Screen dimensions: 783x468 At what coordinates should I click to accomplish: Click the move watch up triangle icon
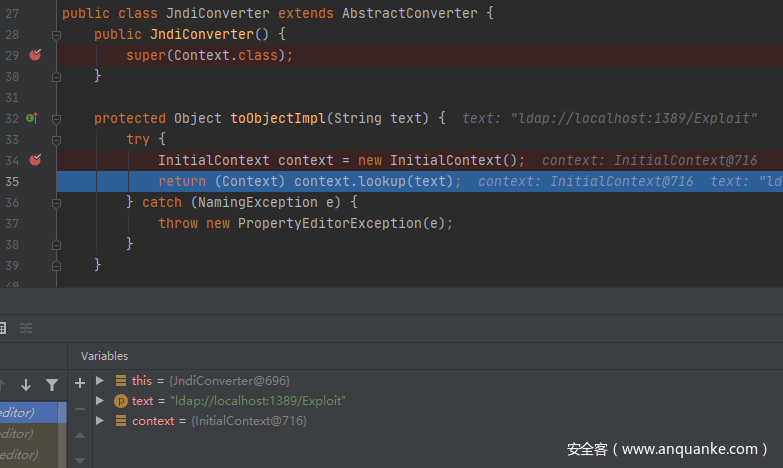pyautogui.click(x=80, y=435)
